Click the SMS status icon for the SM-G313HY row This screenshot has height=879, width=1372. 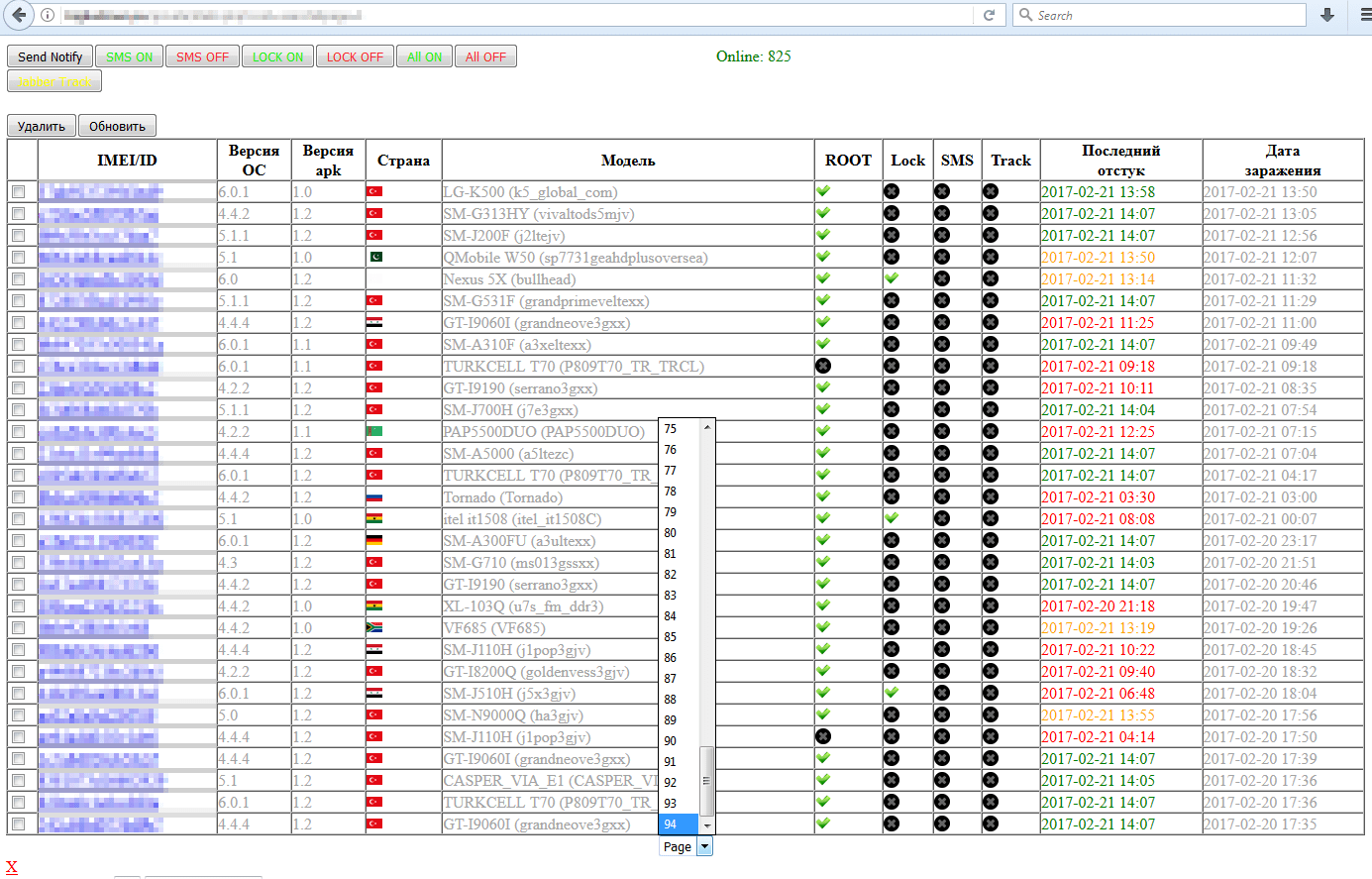(957, 213)
